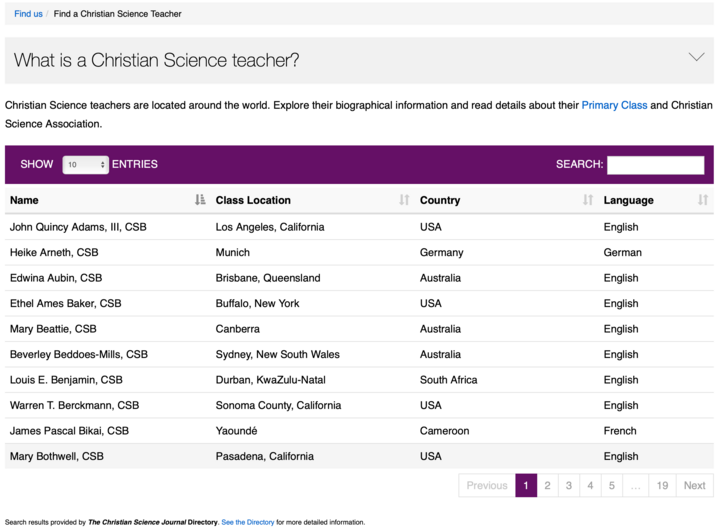
Task: Click the Previous pagination button
Action: 487,485
